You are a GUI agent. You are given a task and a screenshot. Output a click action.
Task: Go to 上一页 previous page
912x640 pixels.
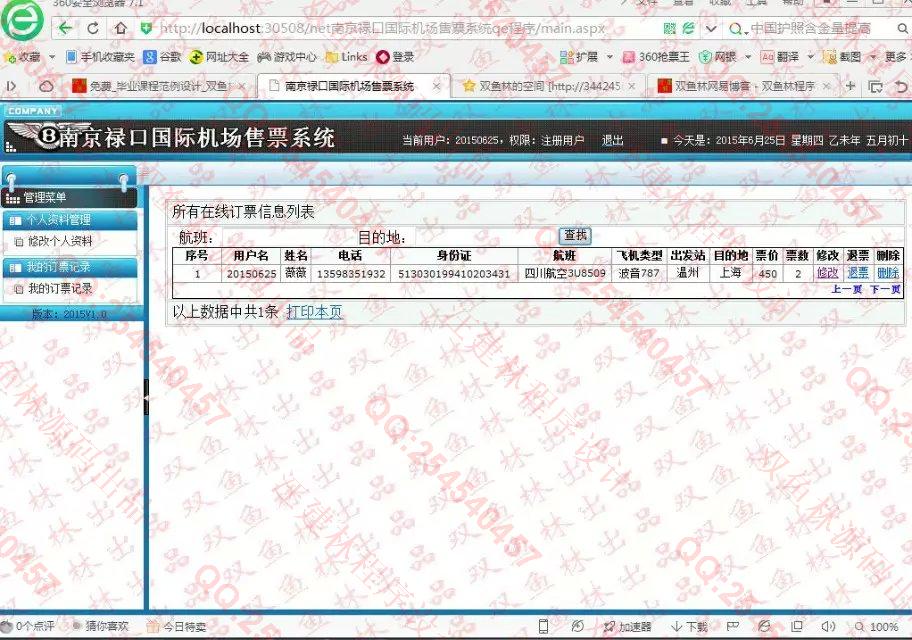846,289
